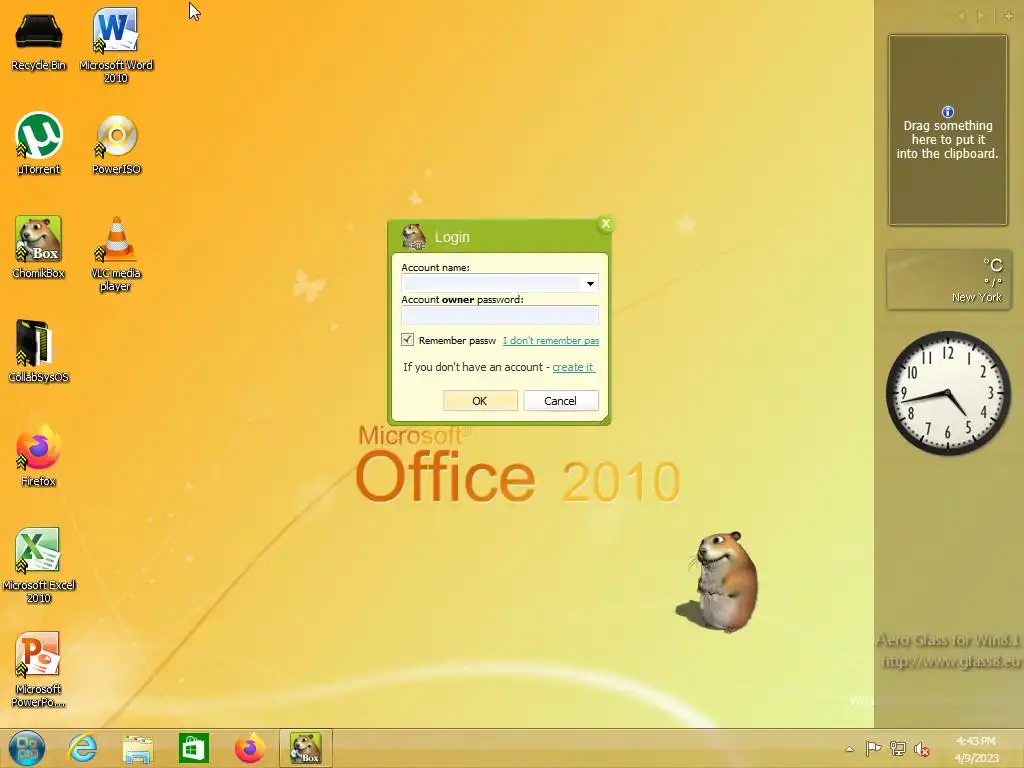Click the muted volume tray icon

point(921,749)
